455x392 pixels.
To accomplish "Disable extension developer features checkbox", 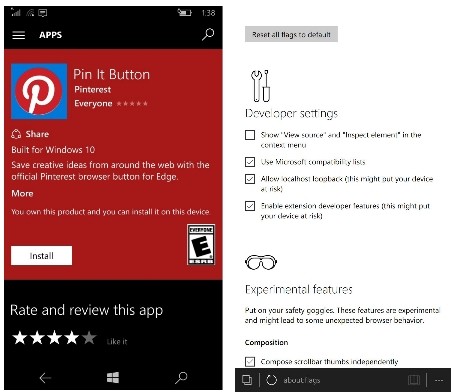I will 250,206.
